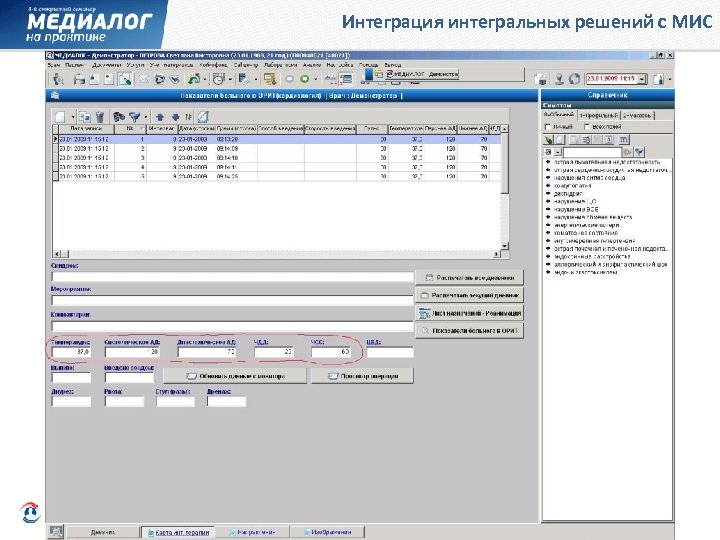The image size is (720, 540).
Task: Click the ЧСС field showing 60
Action: (x=331, y=352)
